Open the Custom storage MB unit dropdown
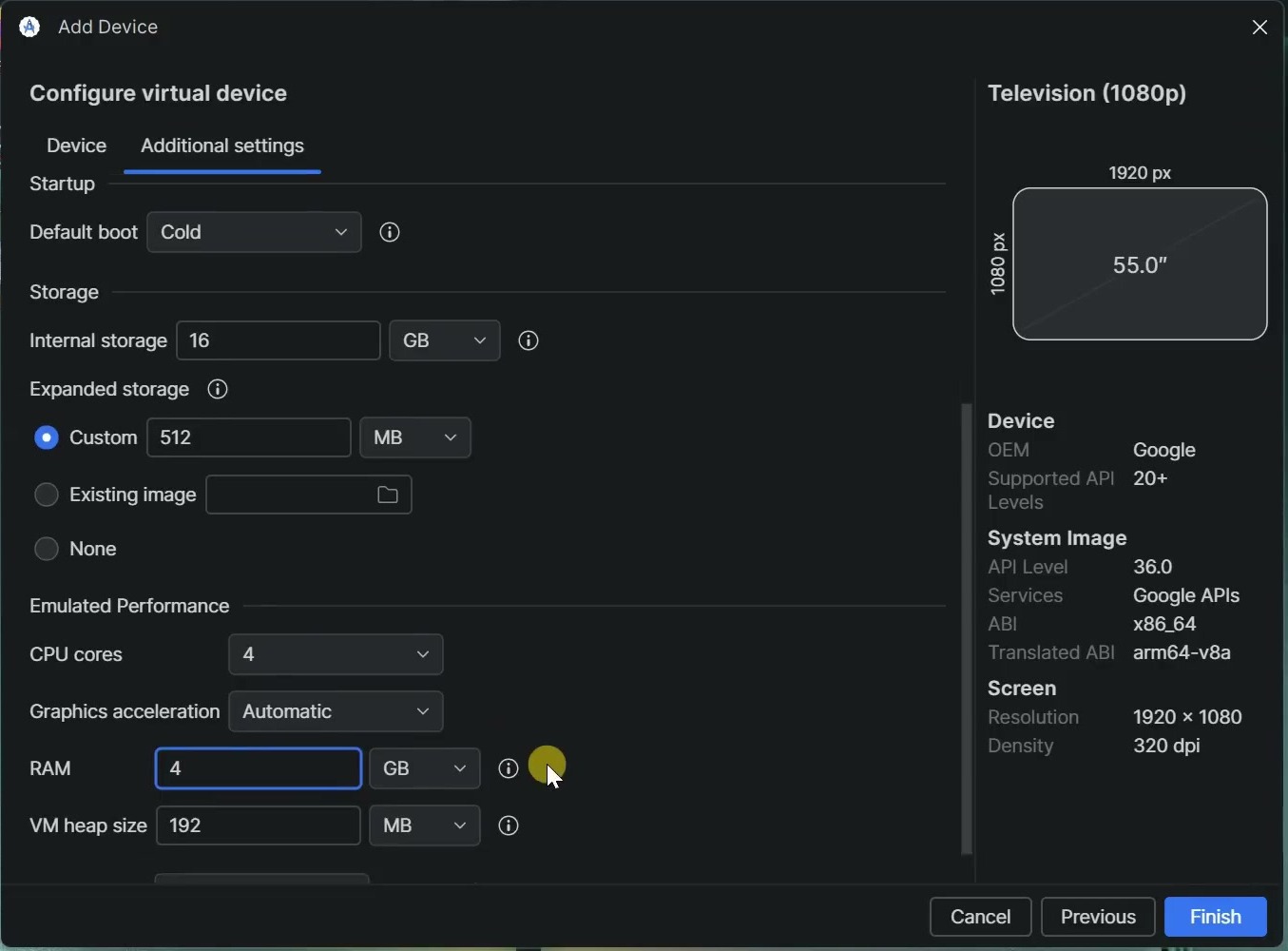Image resolution: width=1288 pixels, height=951 pixels. pos(416,438)
